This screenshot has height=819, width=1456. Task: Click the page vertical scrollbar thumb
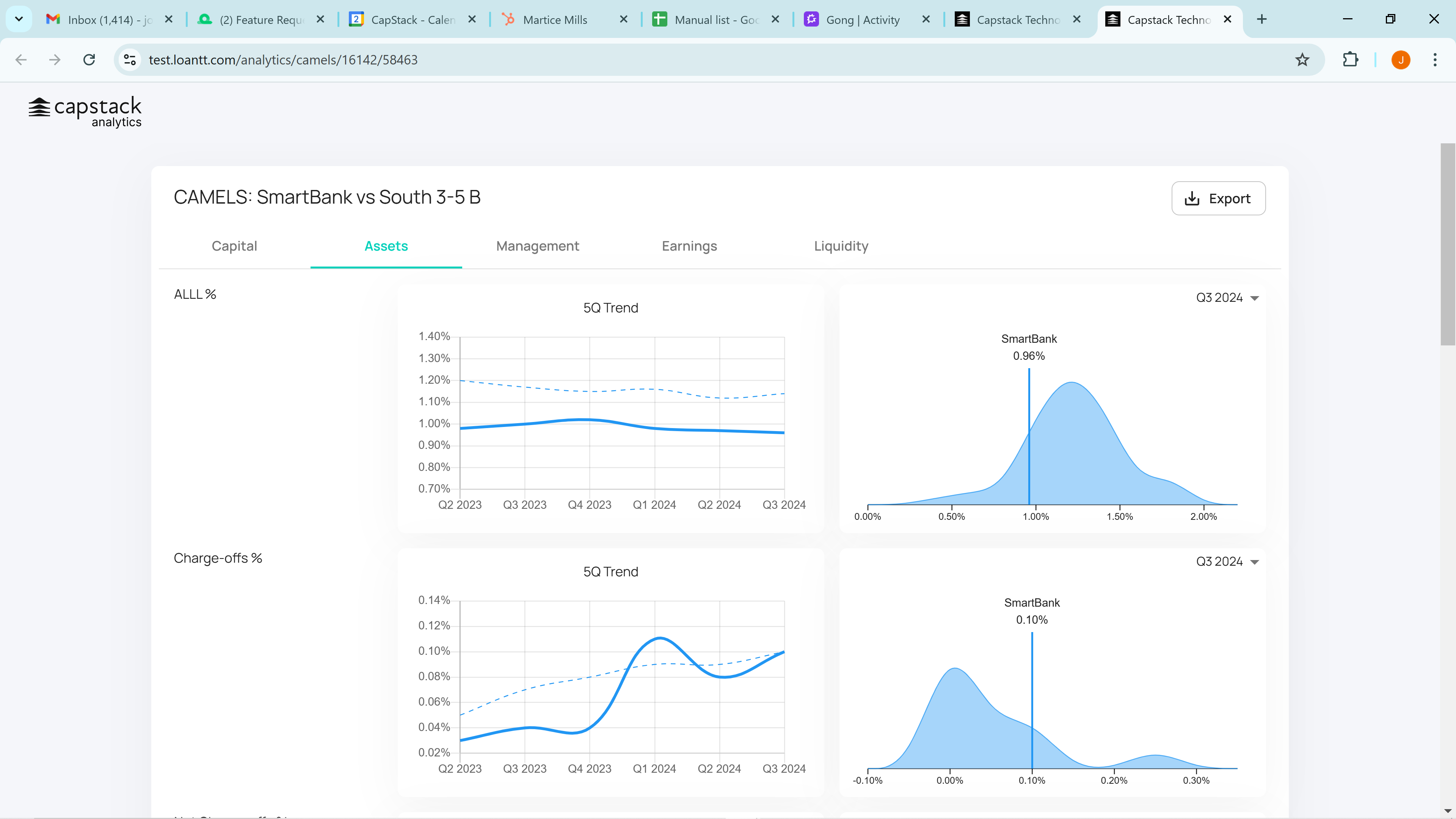(x=1448, y=244)
